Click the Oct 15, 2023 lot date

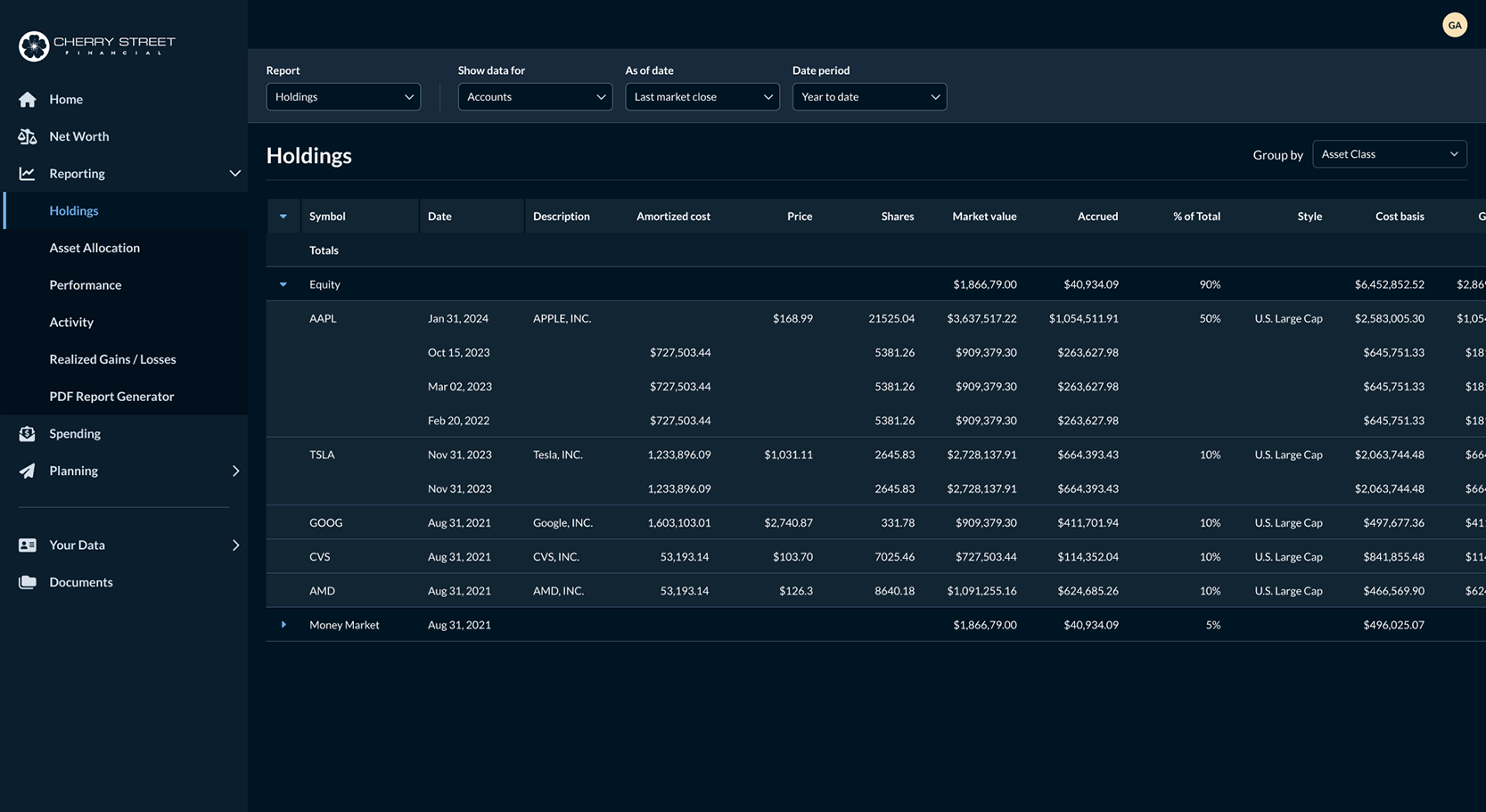458,353
